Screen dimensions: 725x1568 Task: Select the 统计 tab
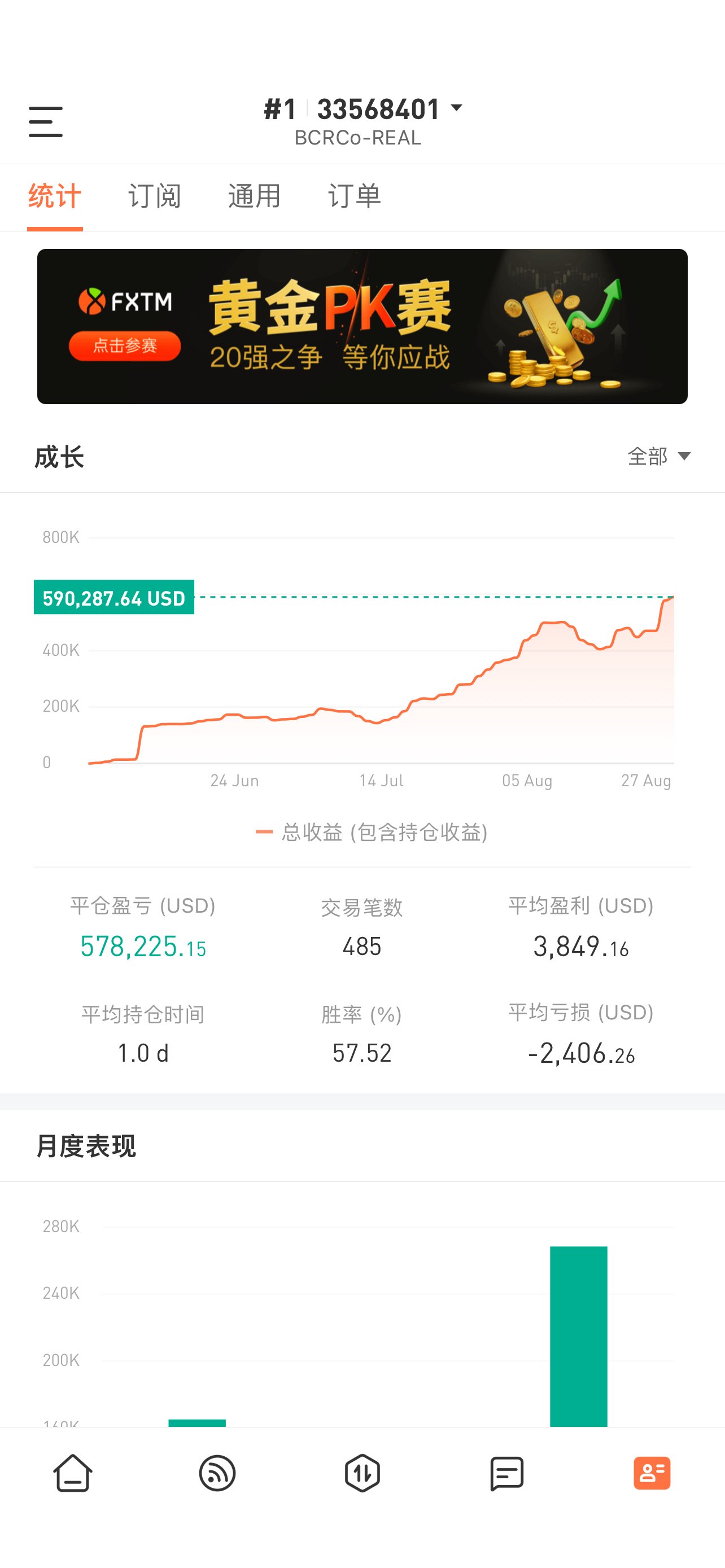(55, 196)
